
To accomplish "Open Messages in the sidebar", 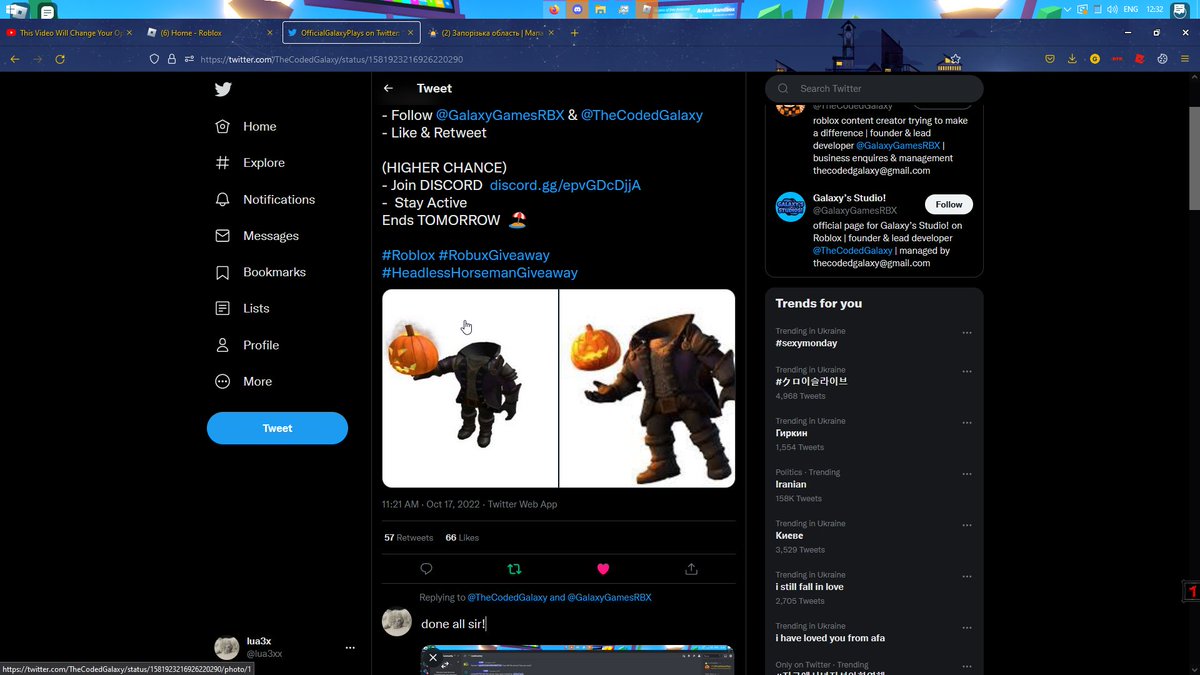I will click(x=257, y=236).
